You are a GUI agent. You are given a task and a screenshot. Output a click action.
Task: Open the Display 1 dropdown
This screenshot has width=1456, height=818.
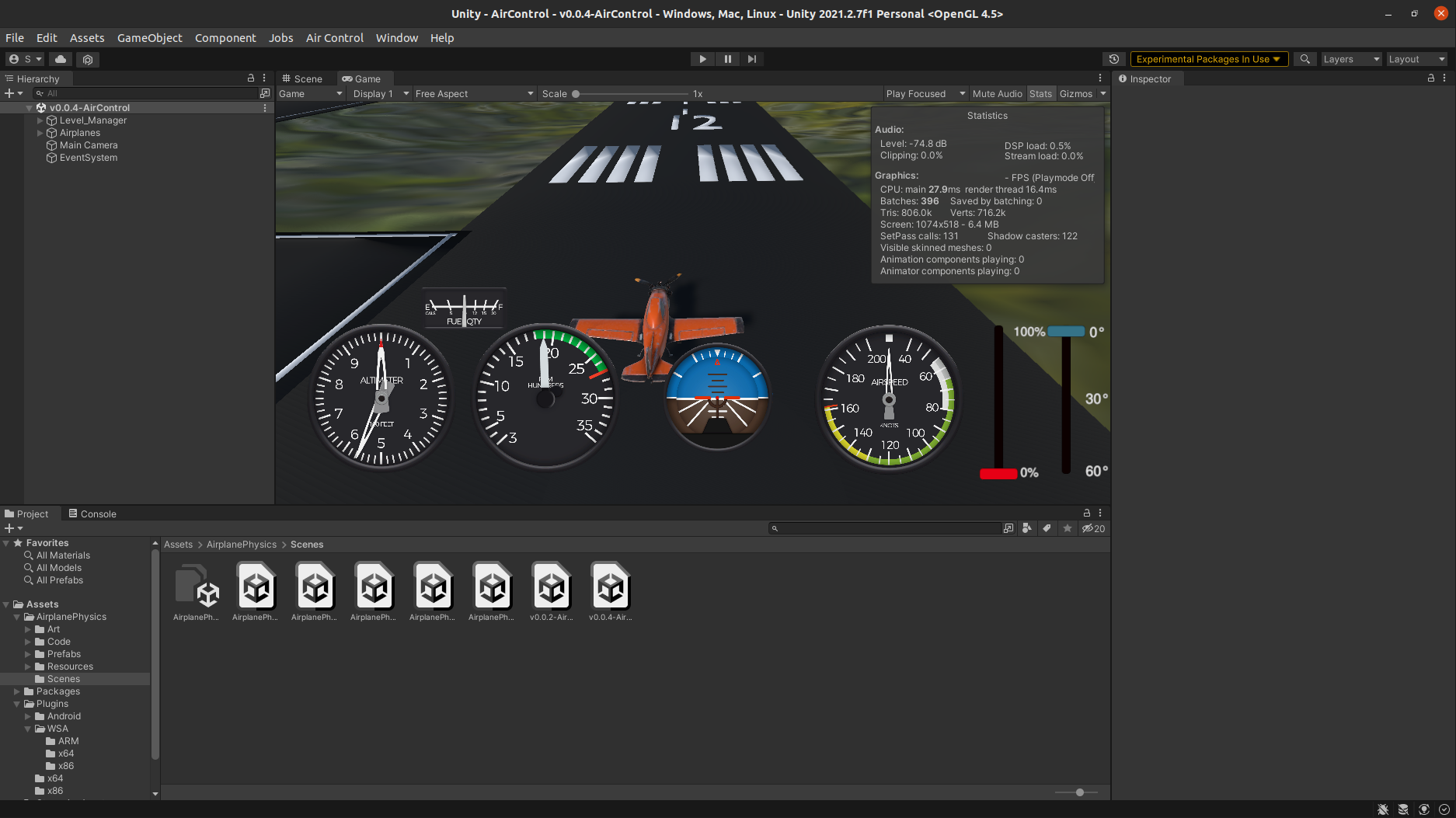pos(380,94)
